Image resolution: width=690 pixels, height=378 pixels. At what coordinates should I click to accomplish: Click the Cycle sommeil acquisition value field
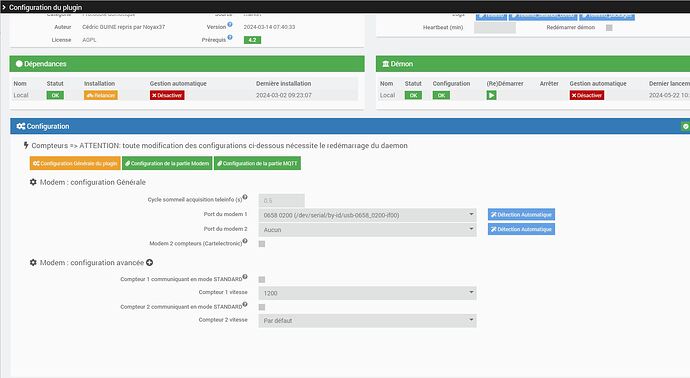(282, 201)
